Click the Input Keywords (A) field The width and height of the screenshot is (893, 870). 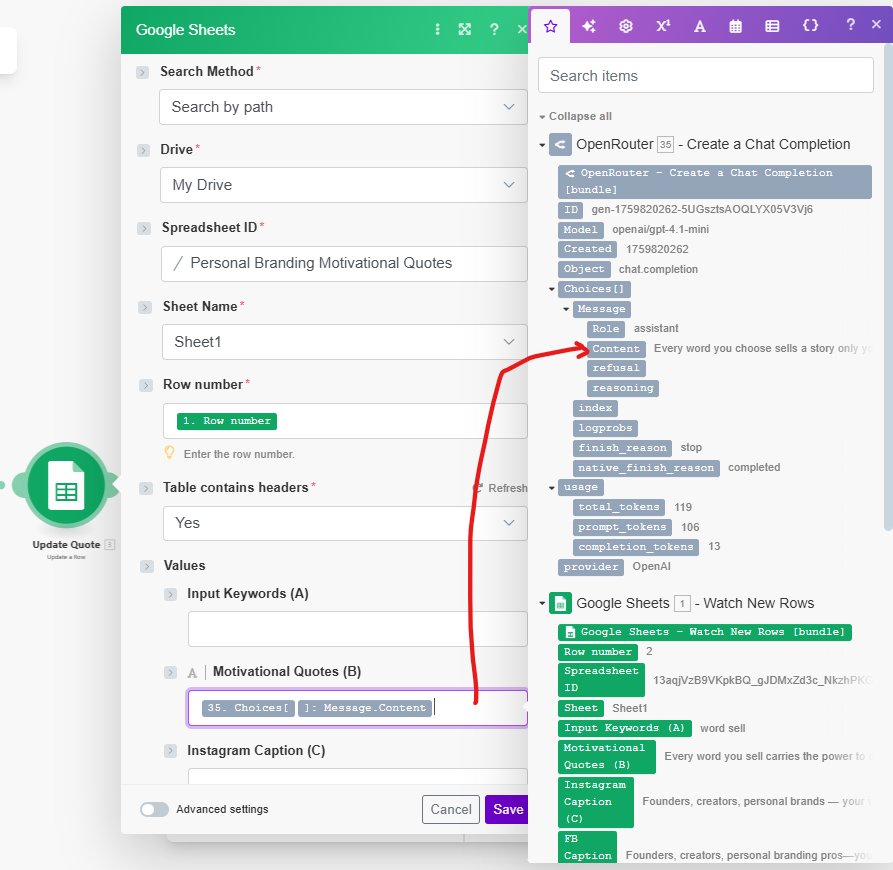[358, 629]
